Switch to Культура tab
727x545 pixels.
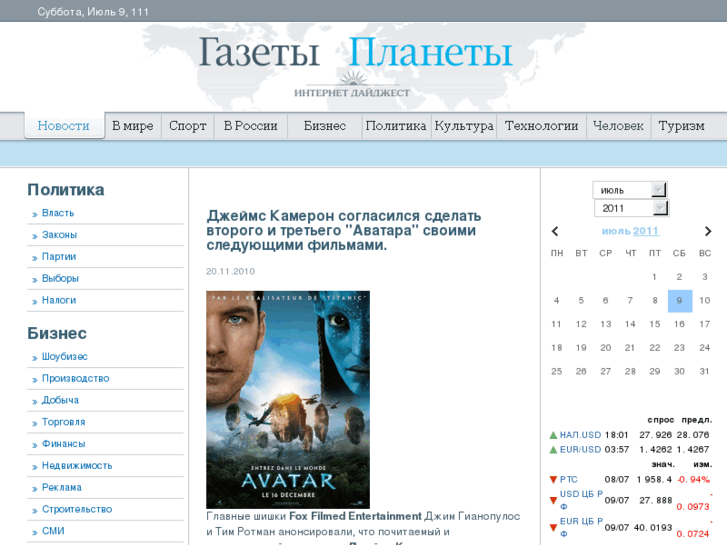point(464,126)
